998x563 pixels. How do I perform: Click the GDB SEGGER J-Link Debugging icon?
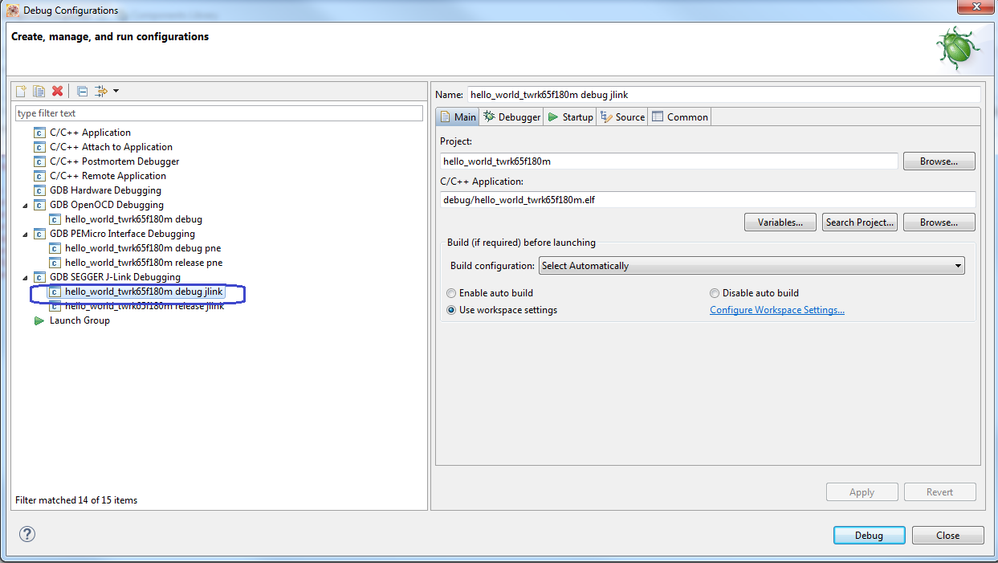click(x=39, y=277)
